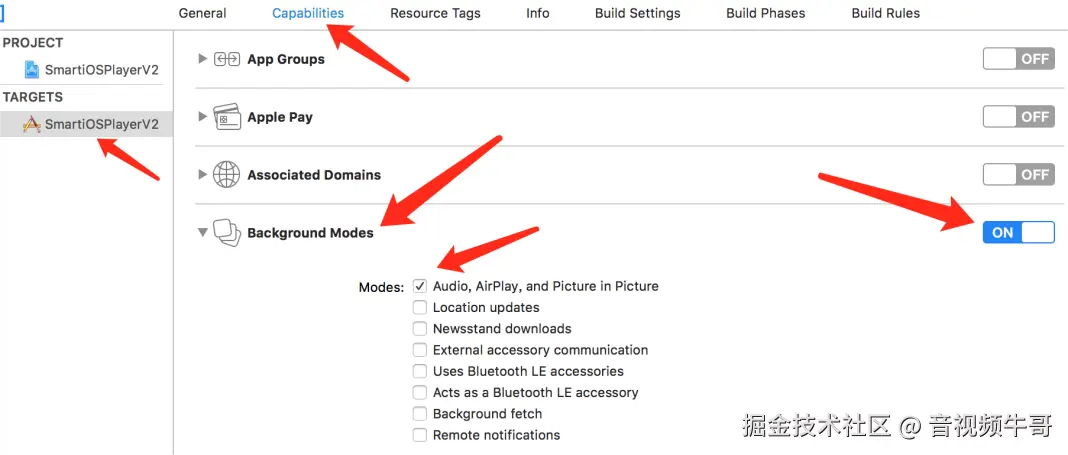1068x455 pixels.
Task: Open the General tab
Action: [x=202, y=13]
